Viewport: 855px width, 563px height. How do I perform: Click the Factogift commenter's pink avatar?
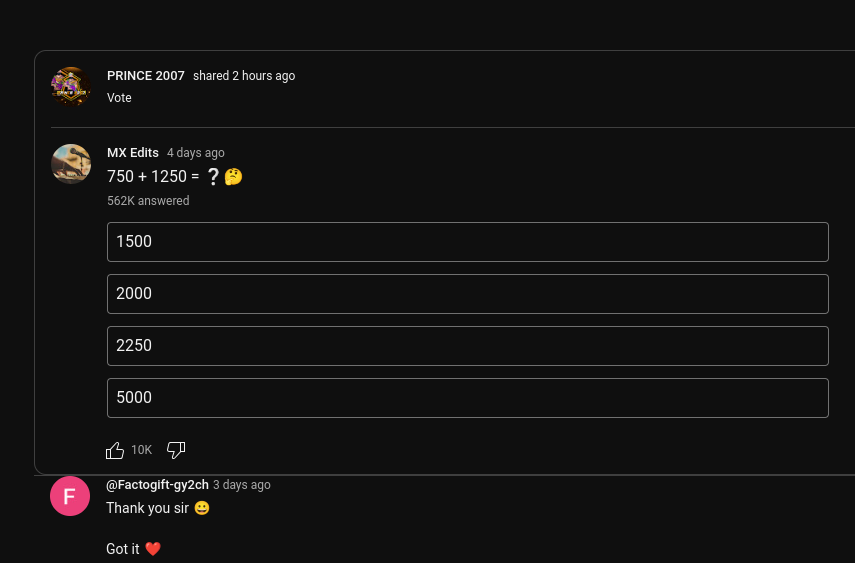click(x=70, y=496)
